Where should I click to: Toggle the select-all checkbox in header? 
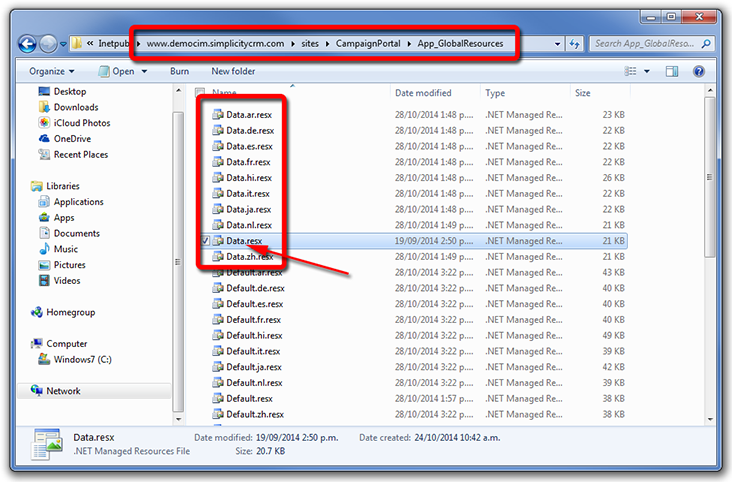[x=200, y=92]
